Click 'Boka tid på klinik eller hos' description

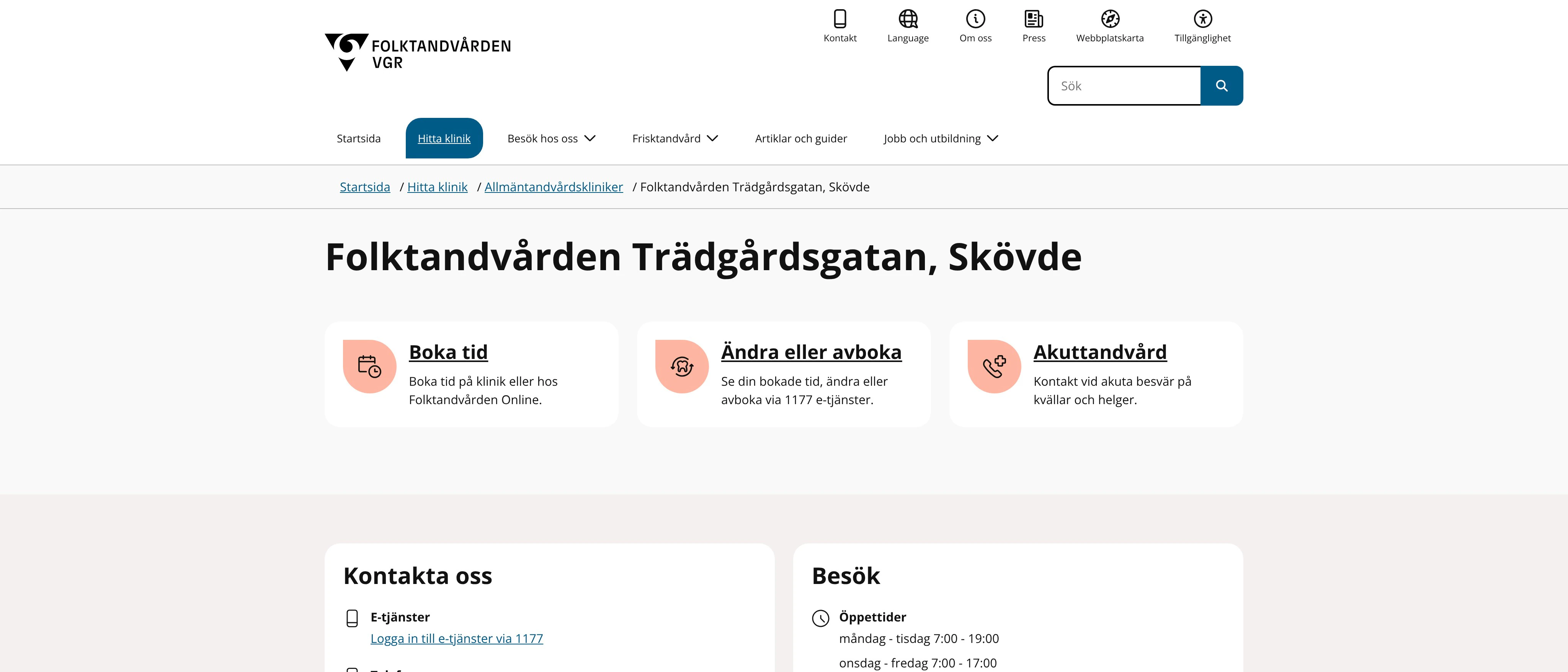pos(483,391)
